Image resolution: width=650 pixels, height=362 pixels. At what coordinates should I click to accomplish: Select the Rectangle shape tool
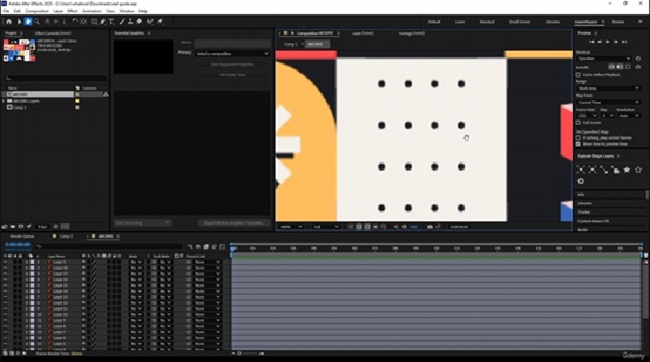click(94, 22)
